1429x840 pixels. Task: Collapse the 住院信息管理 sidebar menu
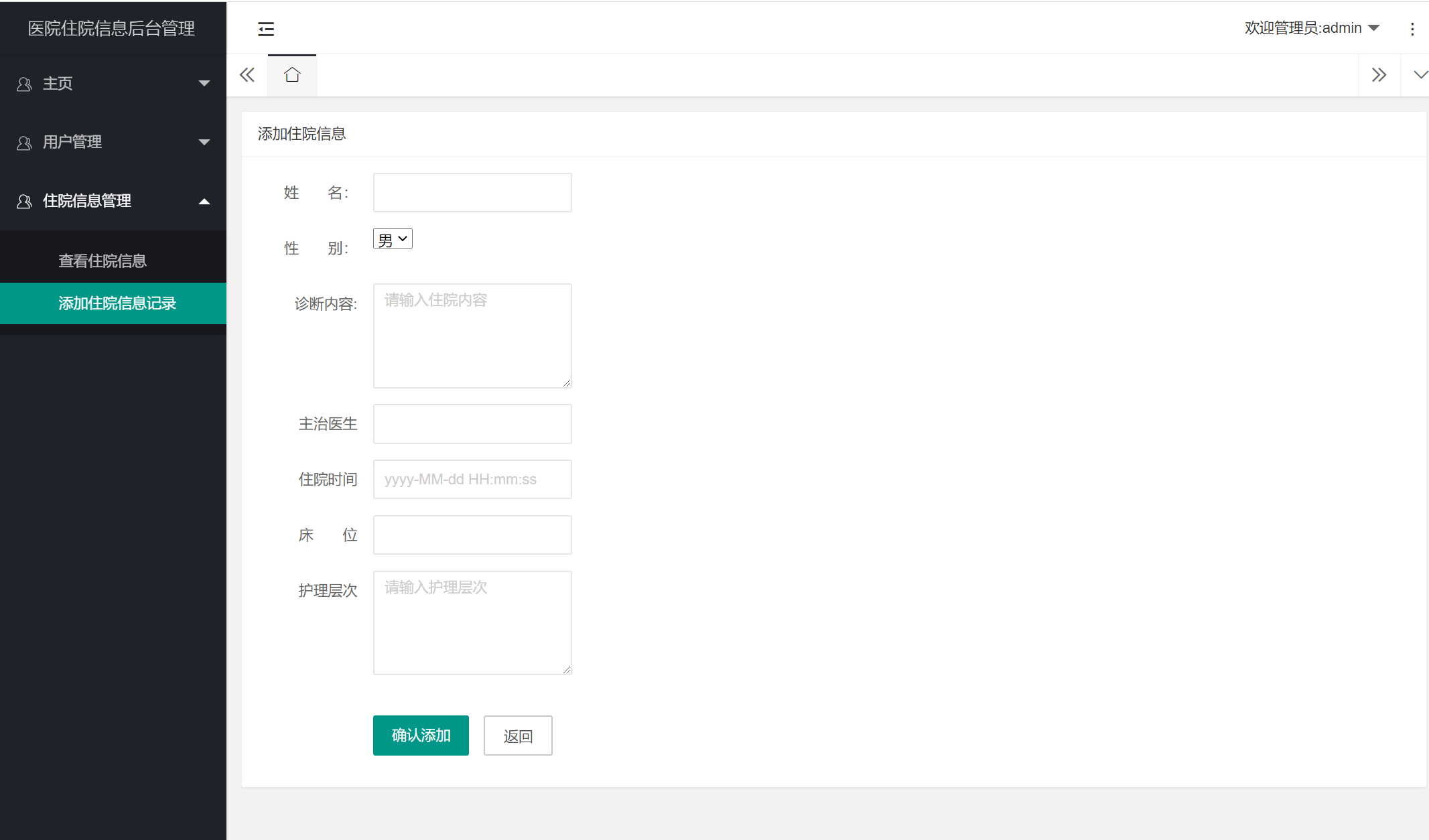(x=113, y=201)
